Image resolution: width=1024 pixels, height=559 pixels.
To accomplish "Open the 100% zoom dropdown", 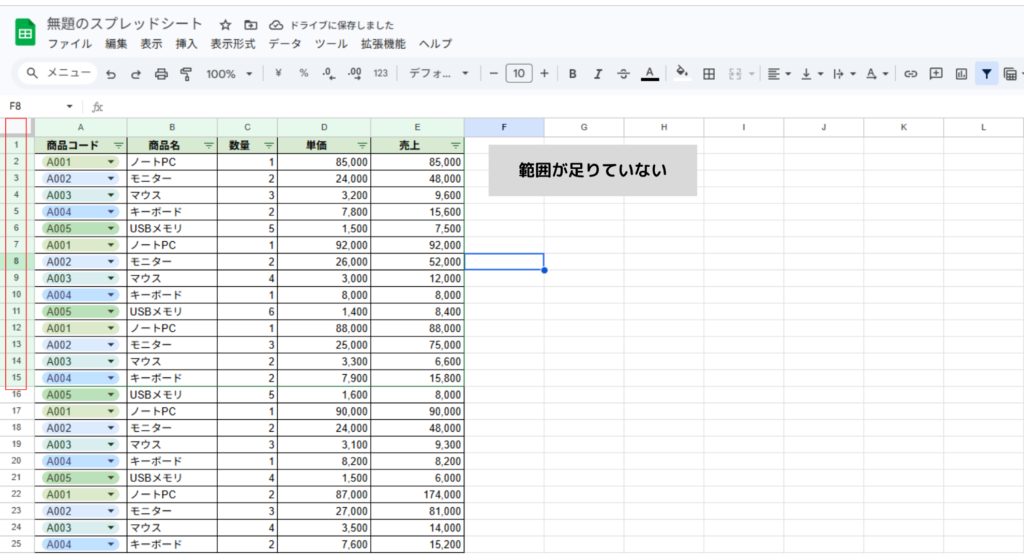I will pyautogui.click(x=228, y=74).
